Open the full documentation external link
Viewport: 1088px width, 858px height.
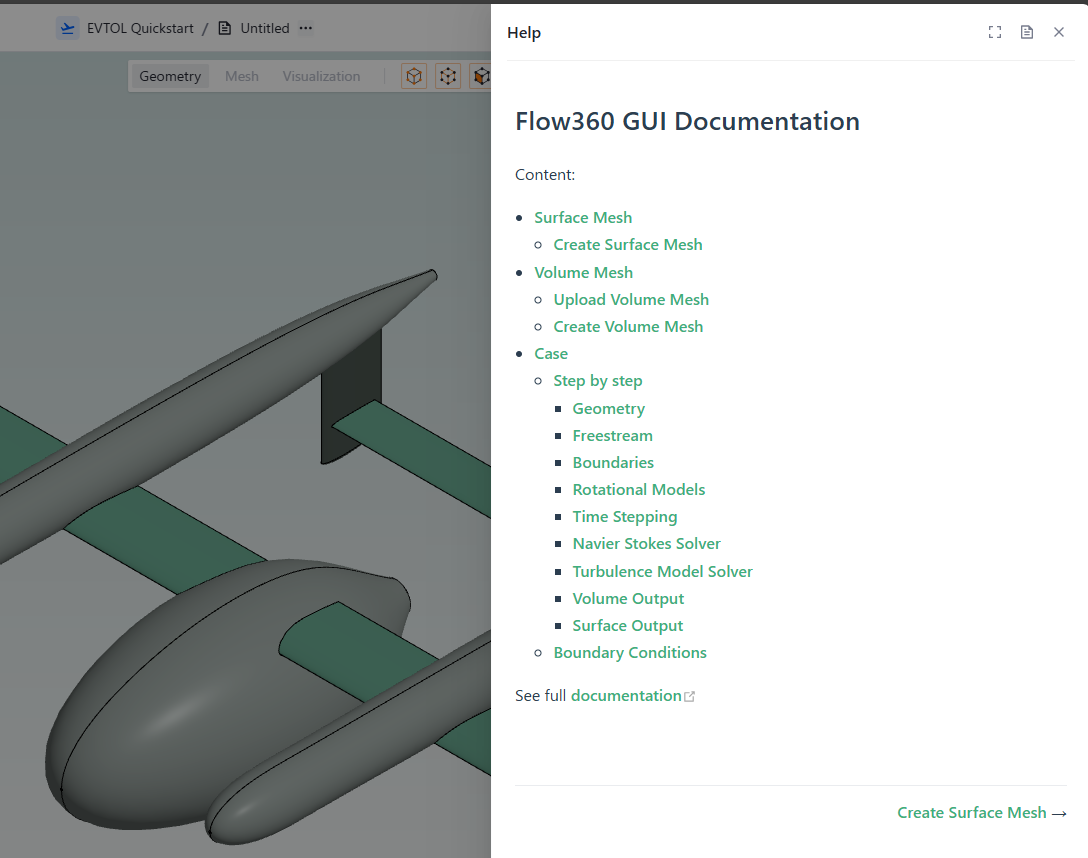point(627,695)
